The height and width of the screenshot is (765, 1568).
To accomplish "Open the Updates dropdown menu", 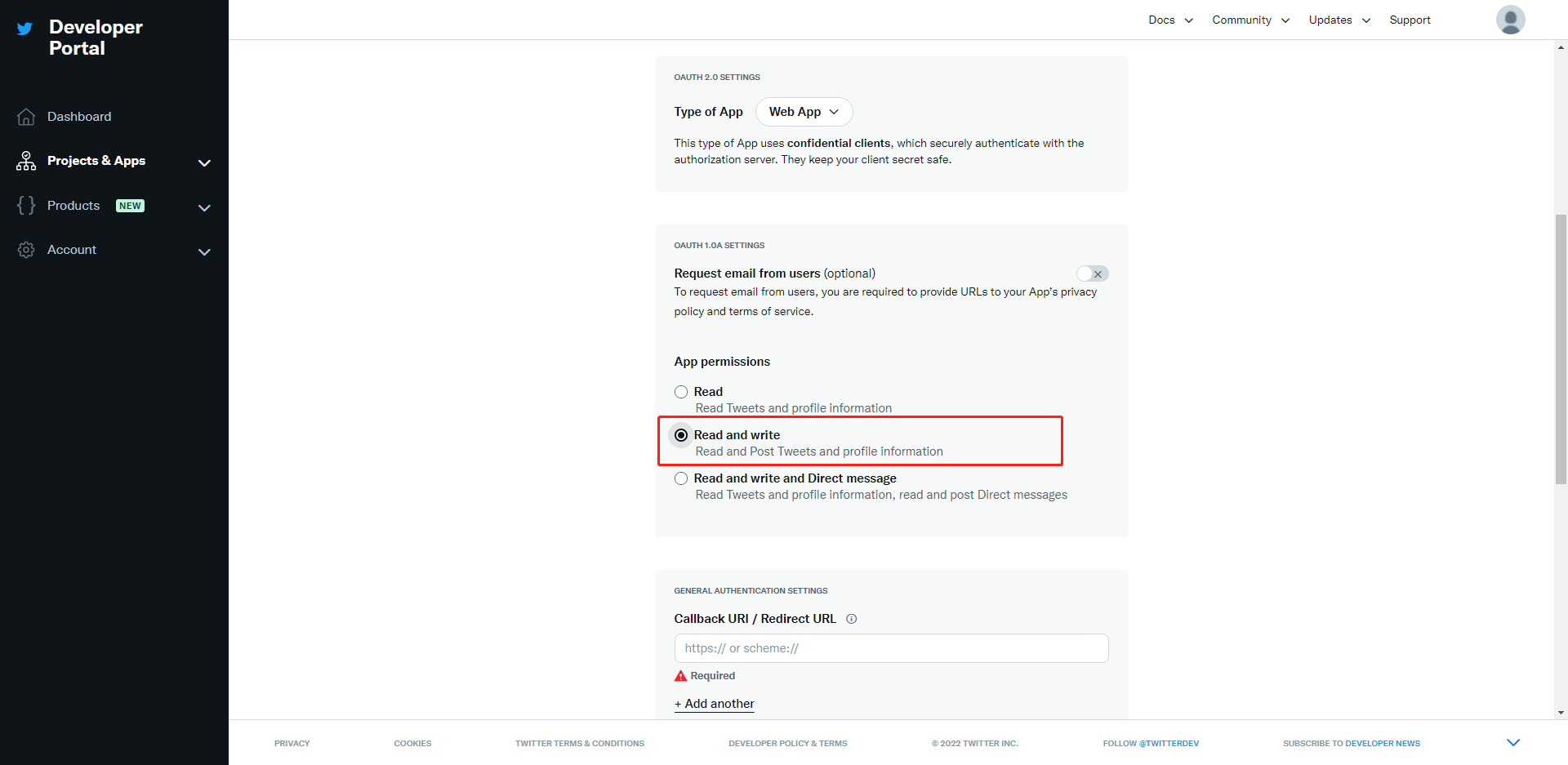I will click(x=1338, y=20).
